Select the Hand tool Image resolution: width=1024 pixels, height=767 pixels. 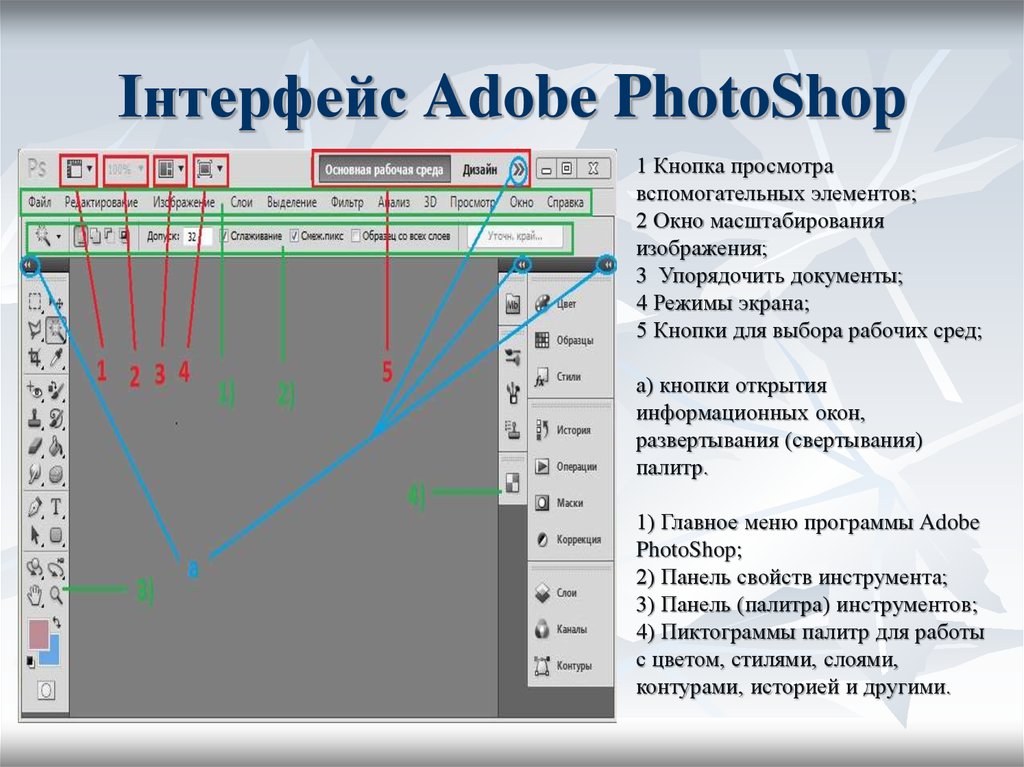35,595
